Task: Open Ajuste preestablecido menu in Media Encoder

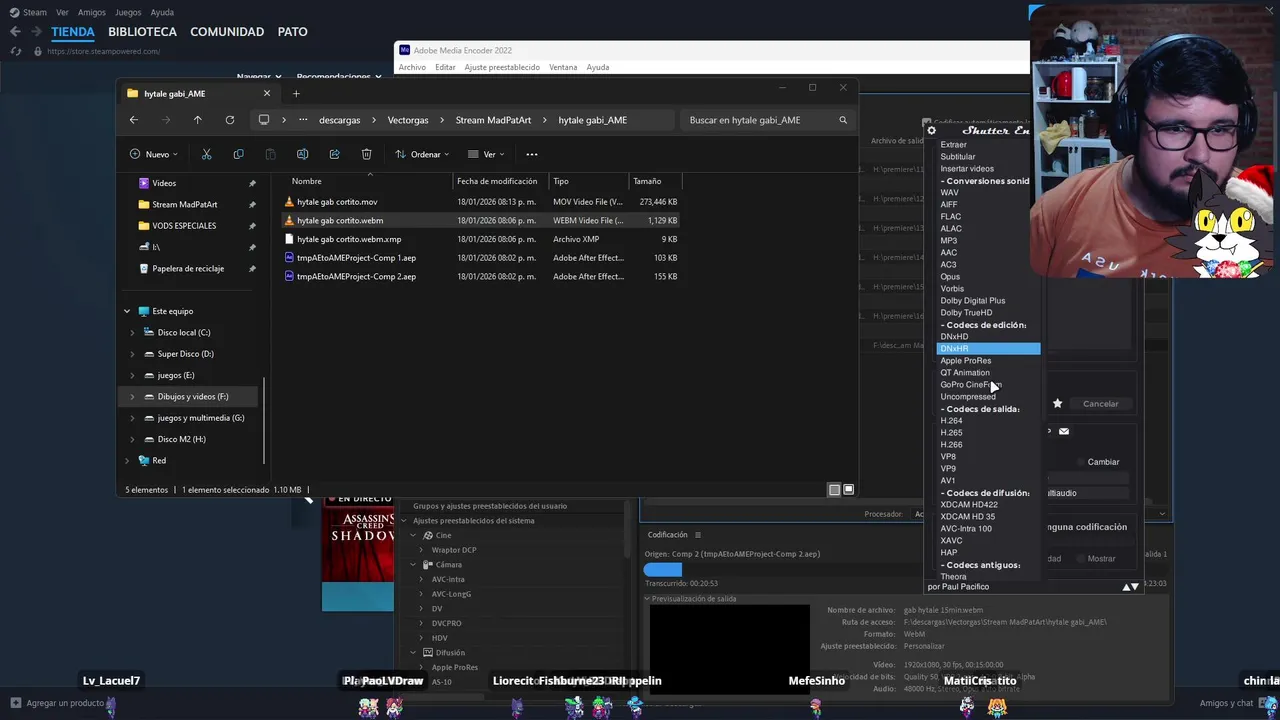Action: (502, 67)
